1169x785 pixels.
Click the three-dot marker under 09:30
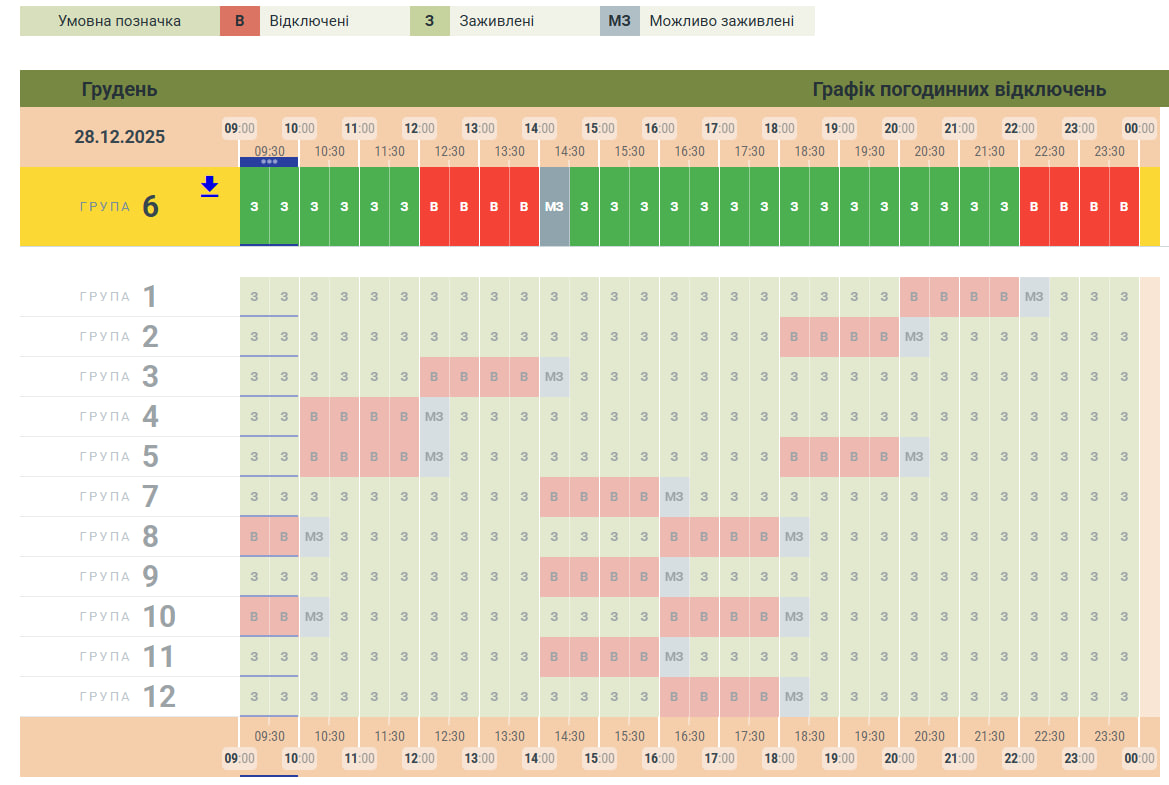coord(269,162)
